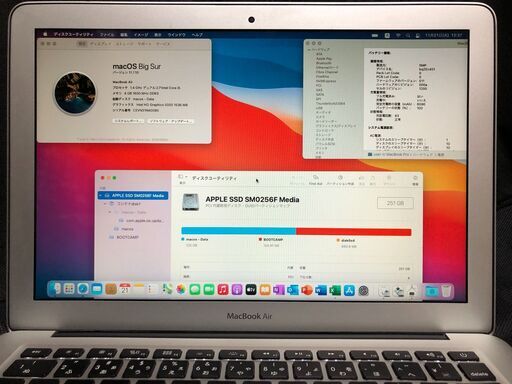Screen dimensions: 512x384
Task: Open the イメージ menu
Action: pos(141,34)
